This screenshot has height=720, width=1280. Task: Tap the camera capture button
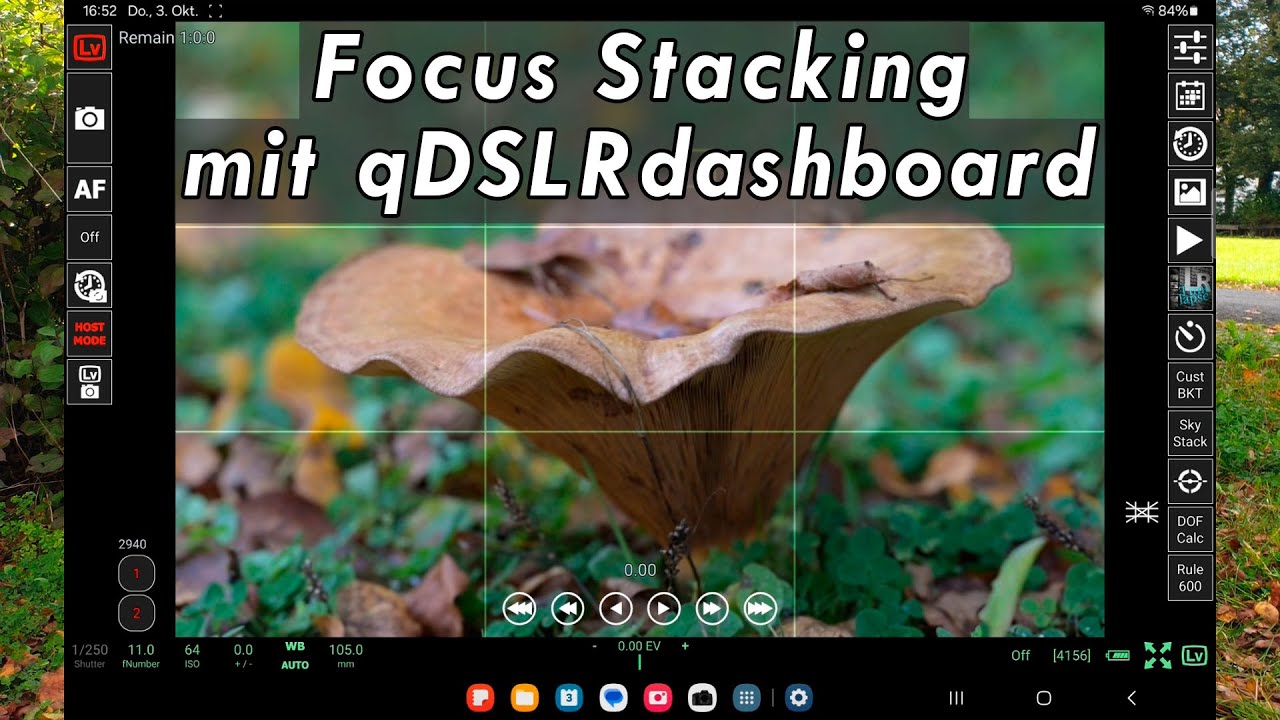point(89,118)
